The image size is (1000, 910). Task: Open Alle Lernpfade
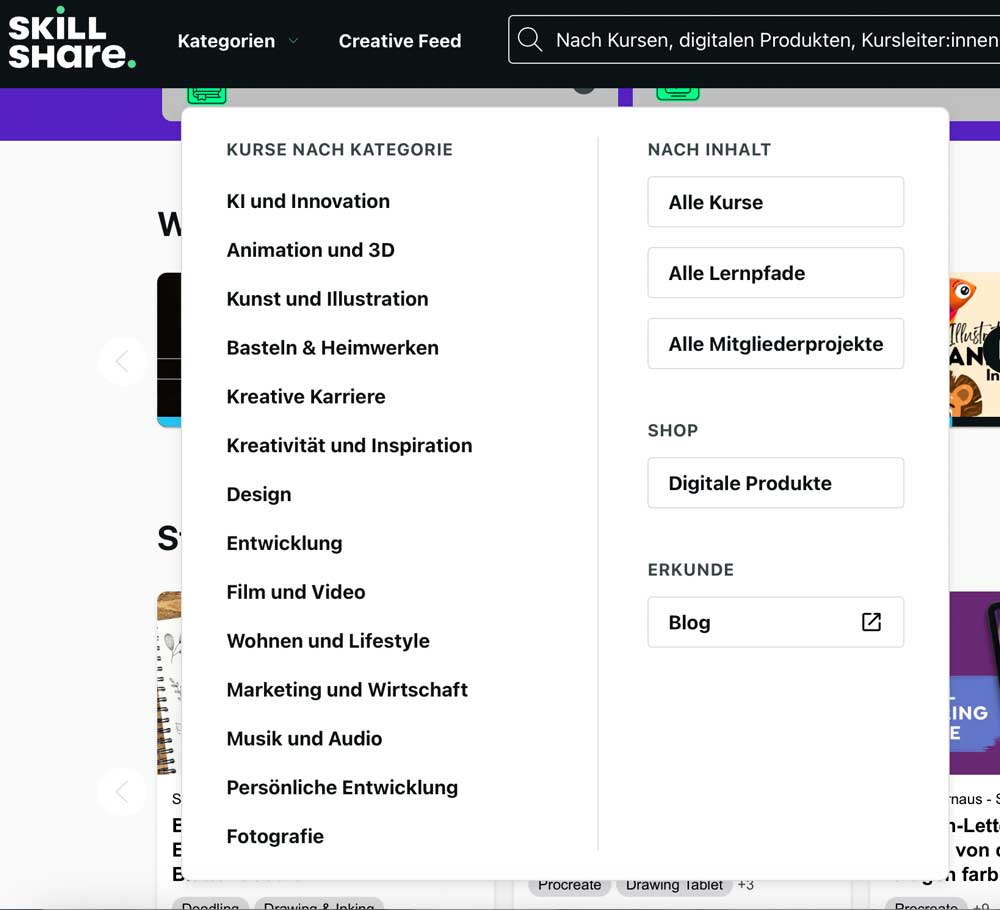pyautogui.click(x=776, y=273)
